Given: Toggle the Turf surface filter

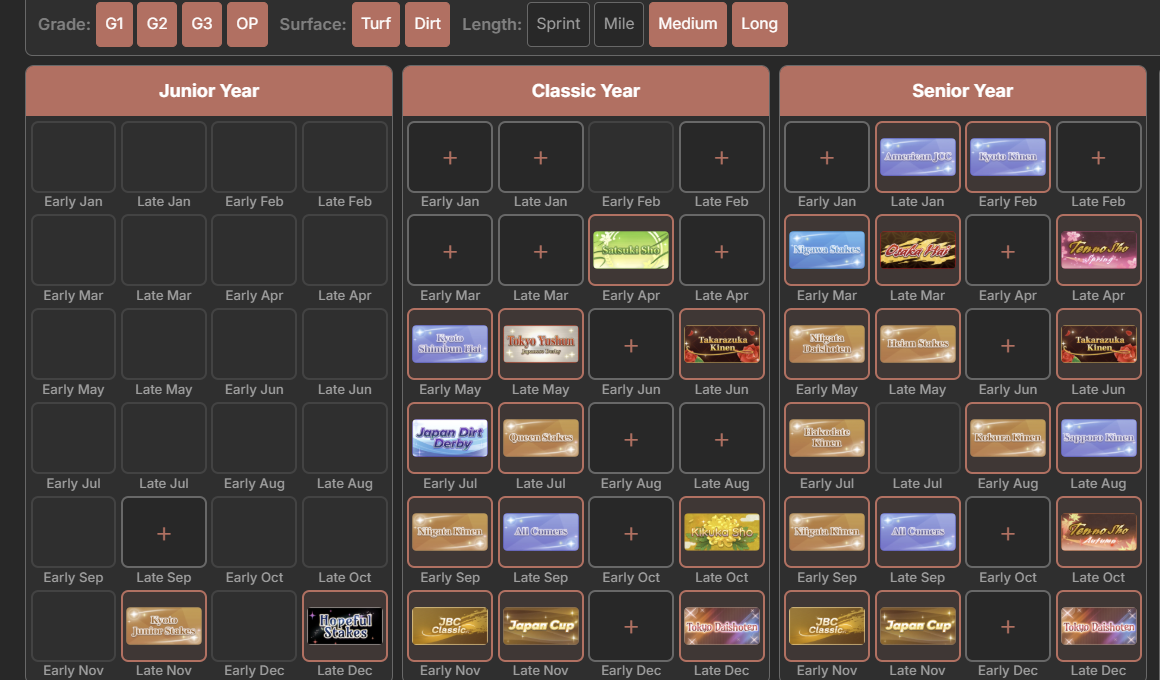Looking at the screenshot, I should pyautogui.click(x=376, y=24).
